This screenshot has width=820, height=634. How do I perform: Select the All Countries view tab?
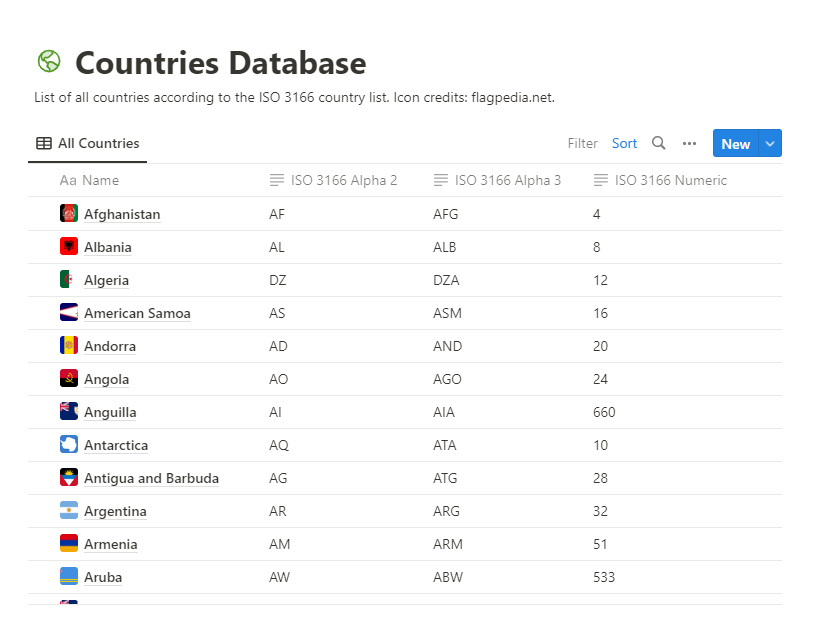tap(88, 143)
